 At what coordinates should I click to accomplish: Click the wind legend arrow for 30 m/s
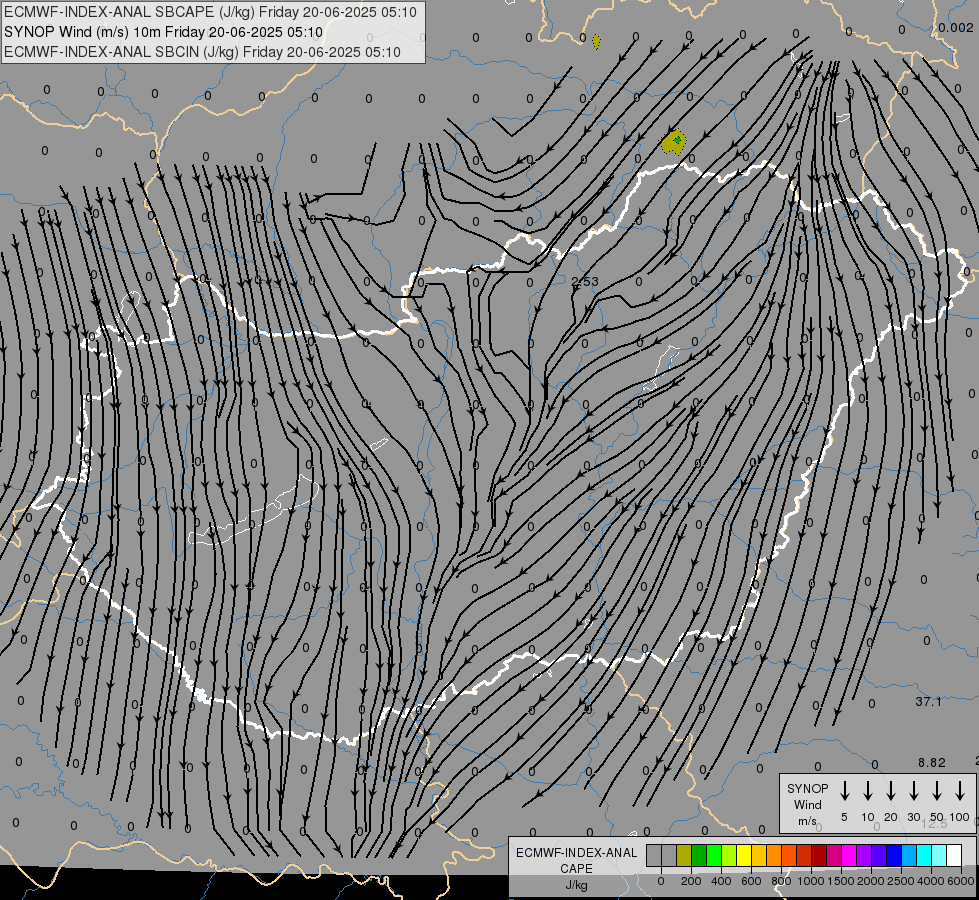[x=913, y=791]
